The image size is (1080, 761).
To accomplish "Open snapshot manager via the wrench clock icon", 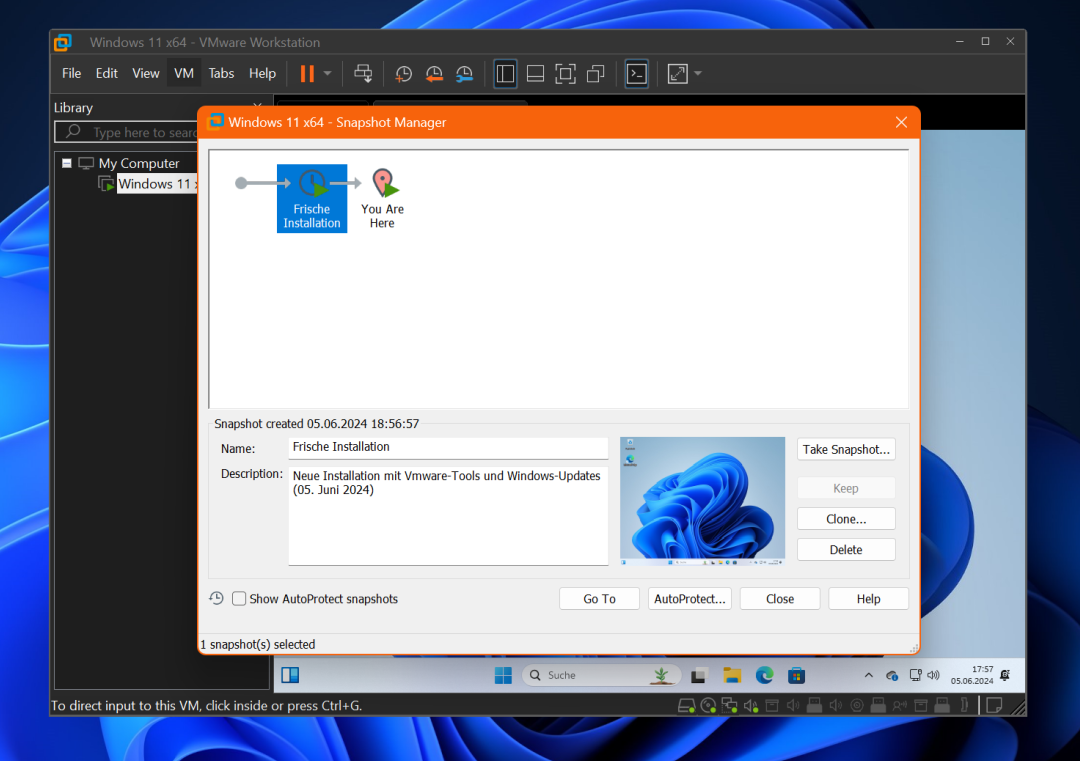I will pyautogui.click(x=465, y=74).
